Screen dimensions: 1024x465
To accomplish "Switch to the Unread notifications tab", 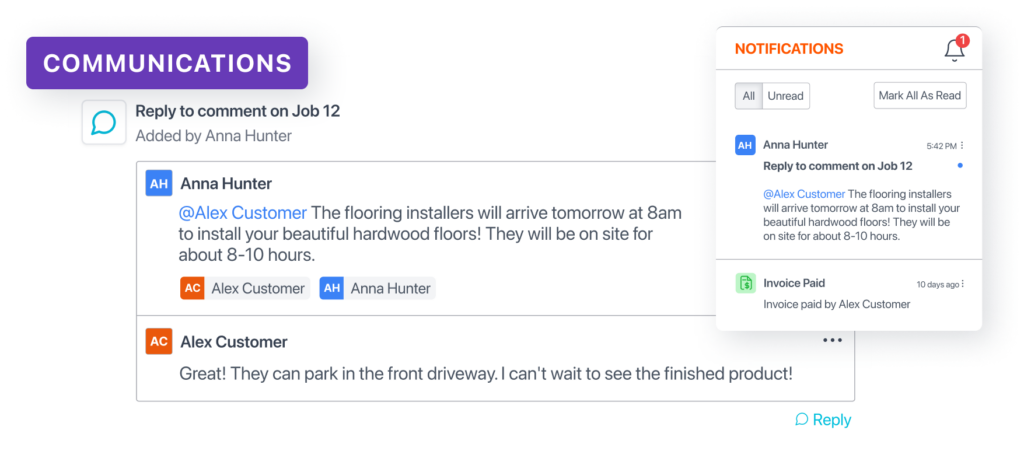I will click(x=786, y=96).
